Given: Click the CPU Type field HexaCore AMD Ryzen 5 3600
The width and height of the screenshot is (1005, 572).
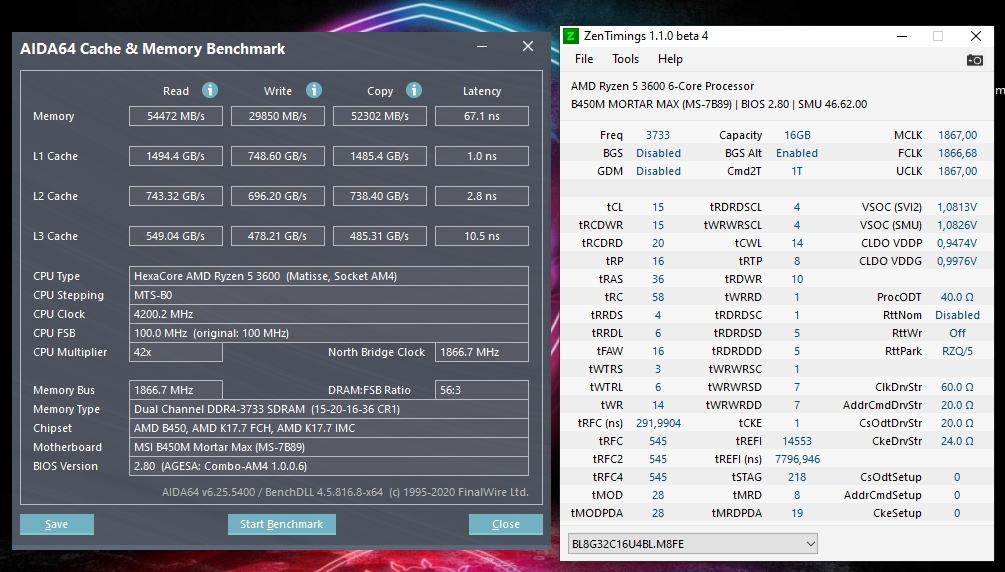Looking at the screenshot, I should click(329, 276).
